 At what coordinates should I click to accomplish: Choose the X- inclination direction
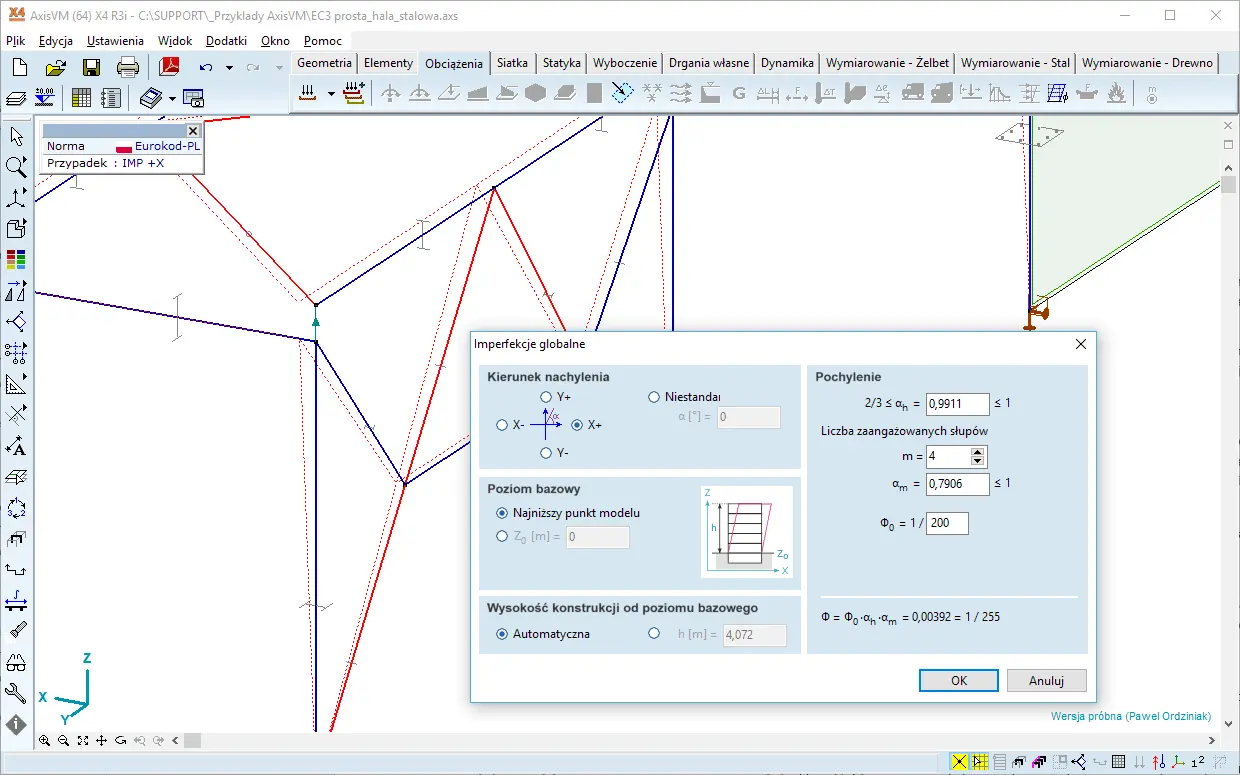pos(502,425)
